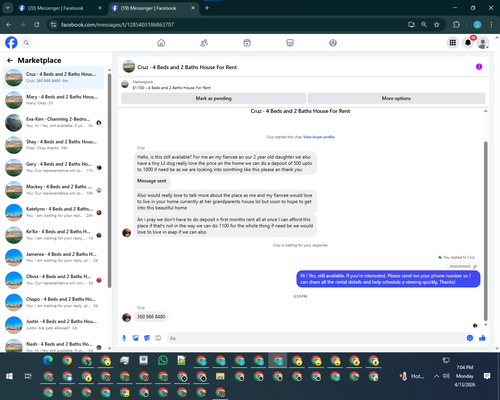Open the Windows Start button
The image size is (500, 400).
pos(9,376)
